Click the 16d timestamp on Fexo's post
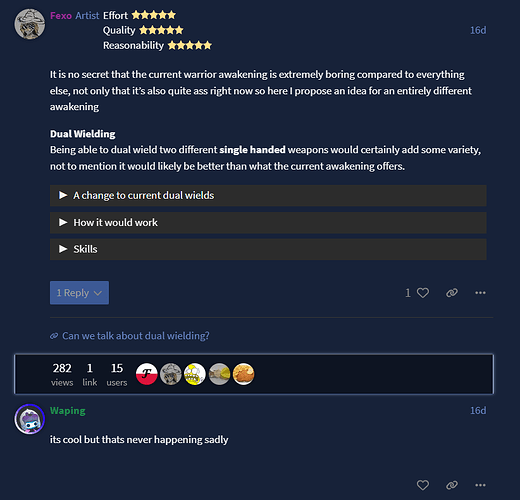 click(x=478, y=30)
